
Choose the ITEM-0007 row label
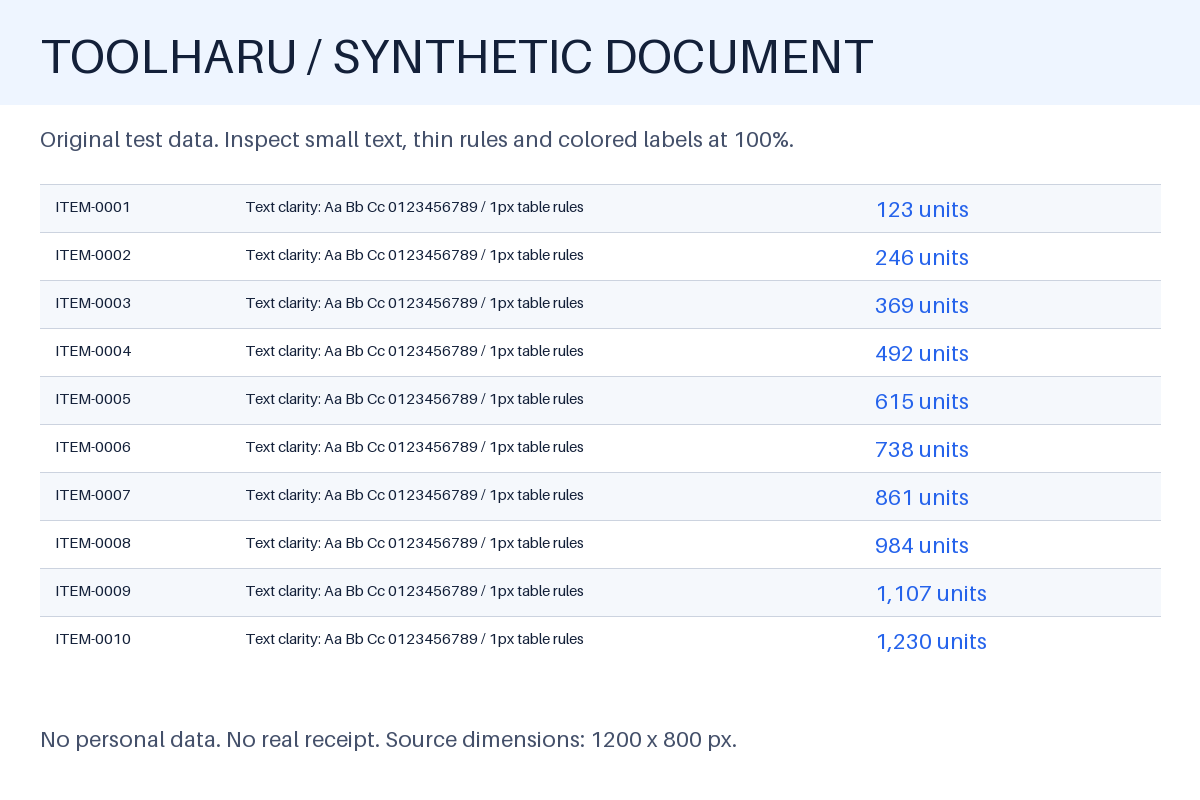93,495
